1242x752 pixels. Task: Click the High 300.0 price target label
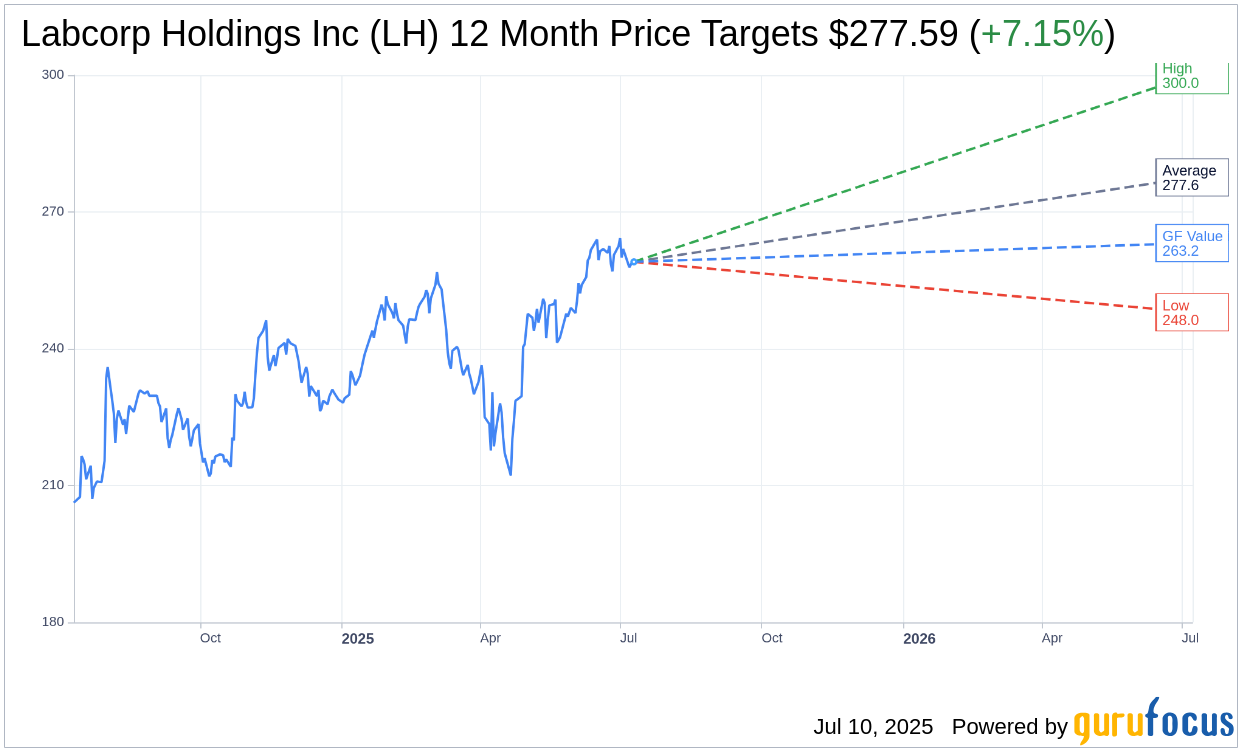pyautogui.click(x=1192, y=76)
